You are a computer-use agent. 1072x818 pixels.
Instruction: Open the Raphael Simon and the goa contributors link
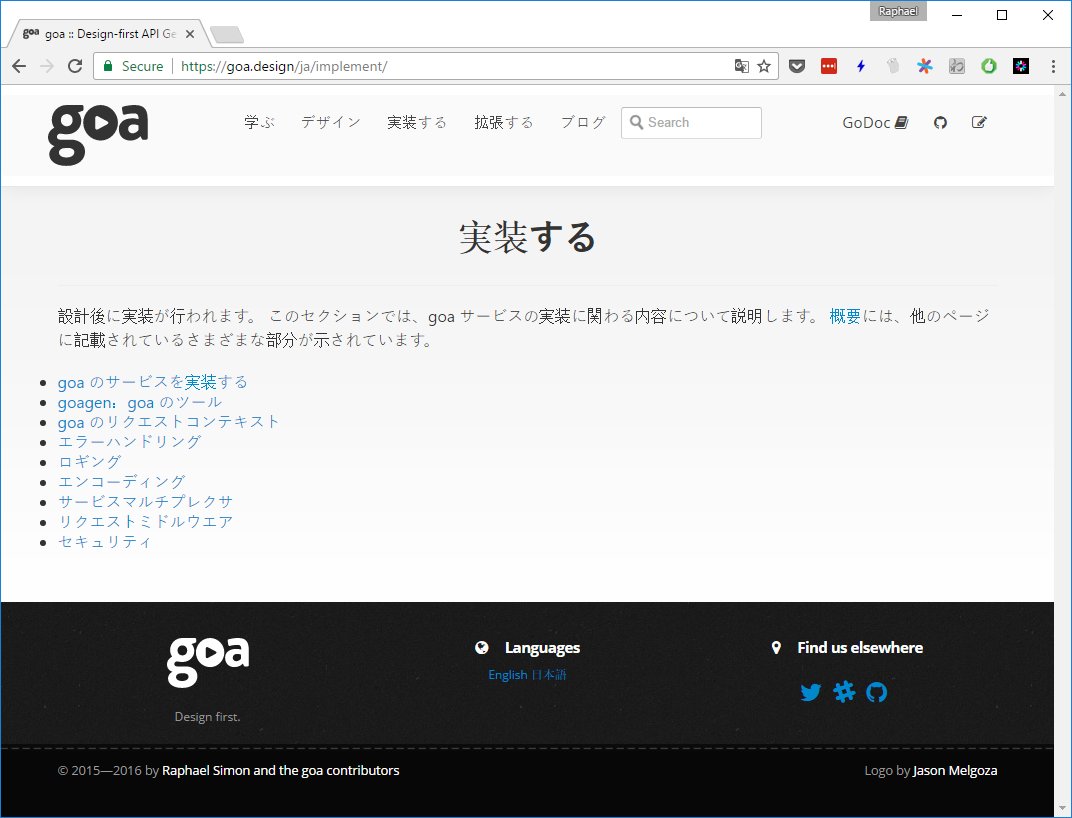pos(280,770)
